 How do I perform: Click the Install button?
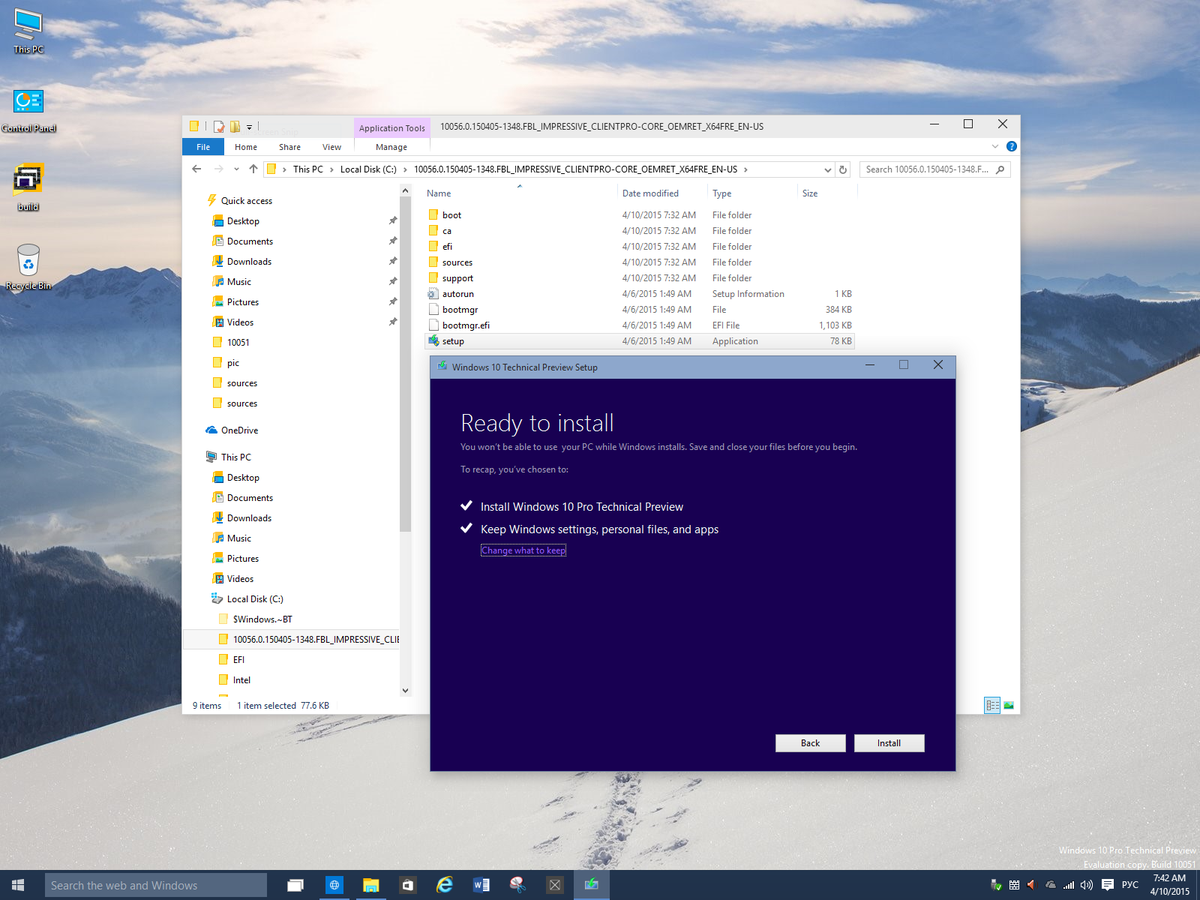pyautogui.click(x=889, y=743)
